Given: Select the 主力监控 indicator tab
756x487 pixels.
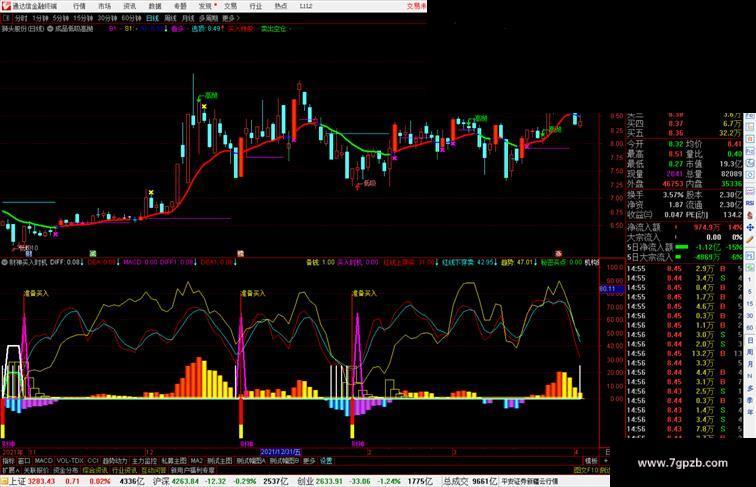Looking at the screenshot, I should coord(145,461).
